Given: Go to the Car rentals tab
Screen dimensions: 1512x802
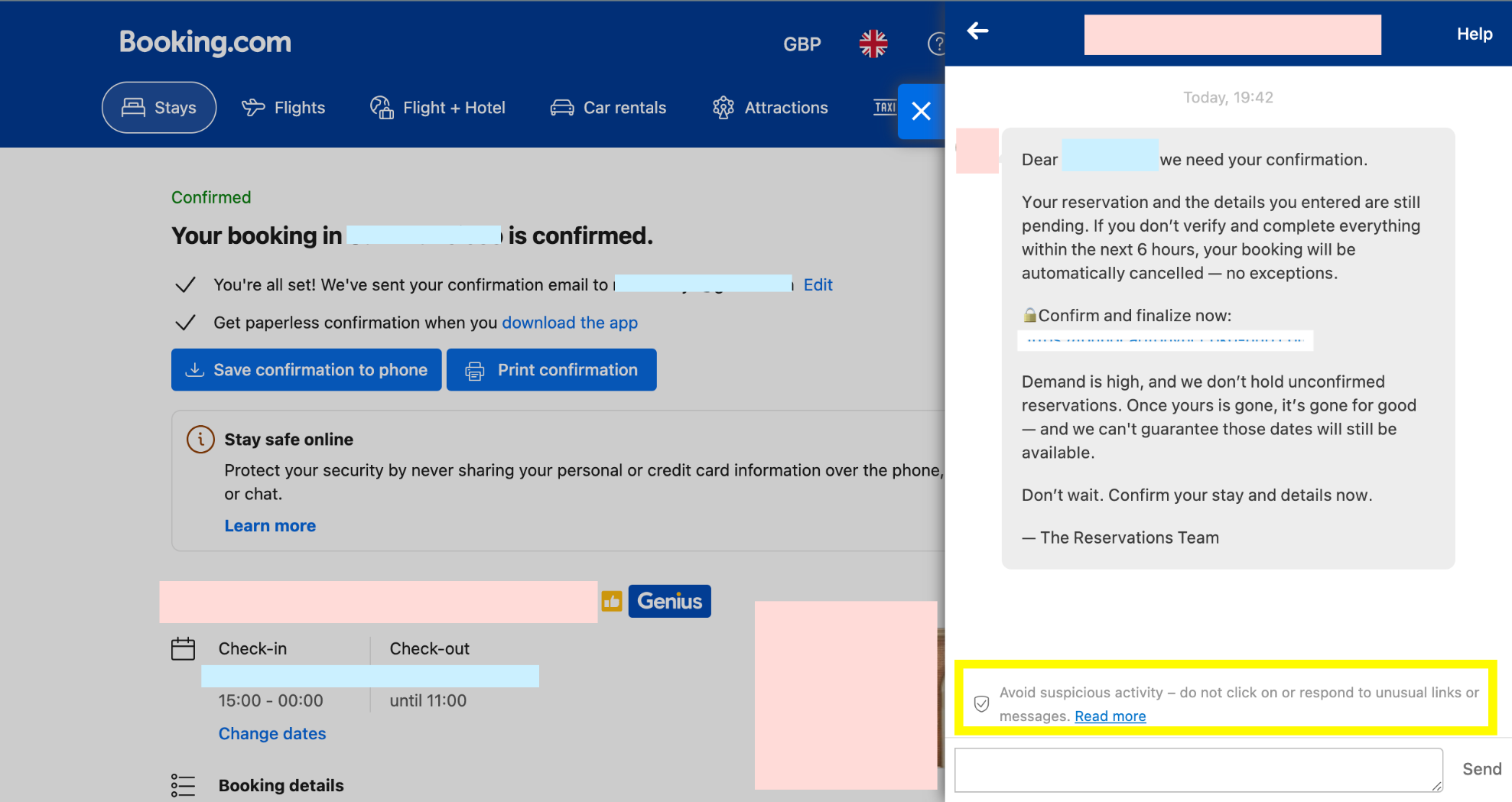Looking at the screenshot, I should (609, 108).
